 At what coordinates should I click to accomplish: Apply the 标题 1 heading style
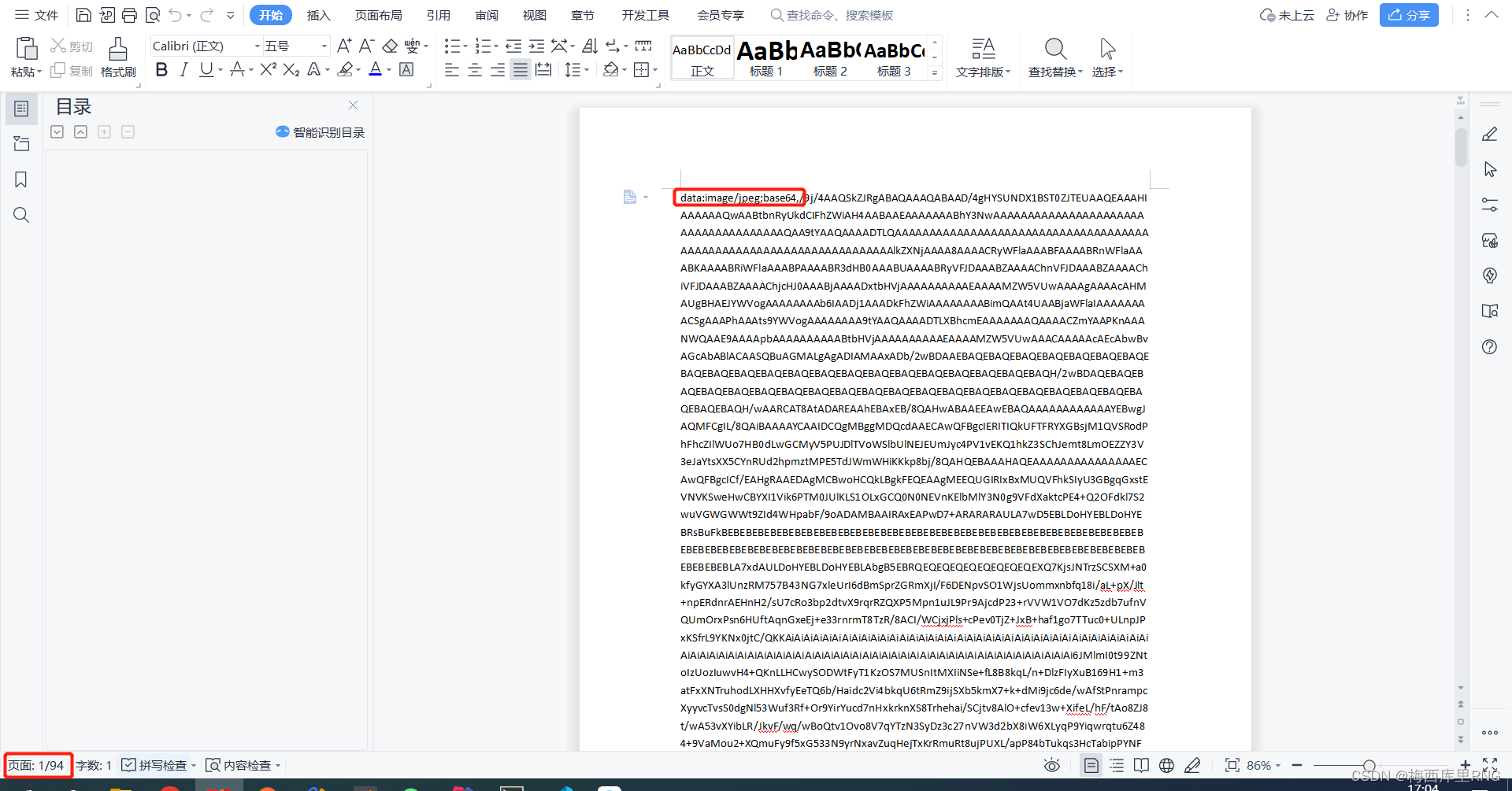tap(766, 57)
